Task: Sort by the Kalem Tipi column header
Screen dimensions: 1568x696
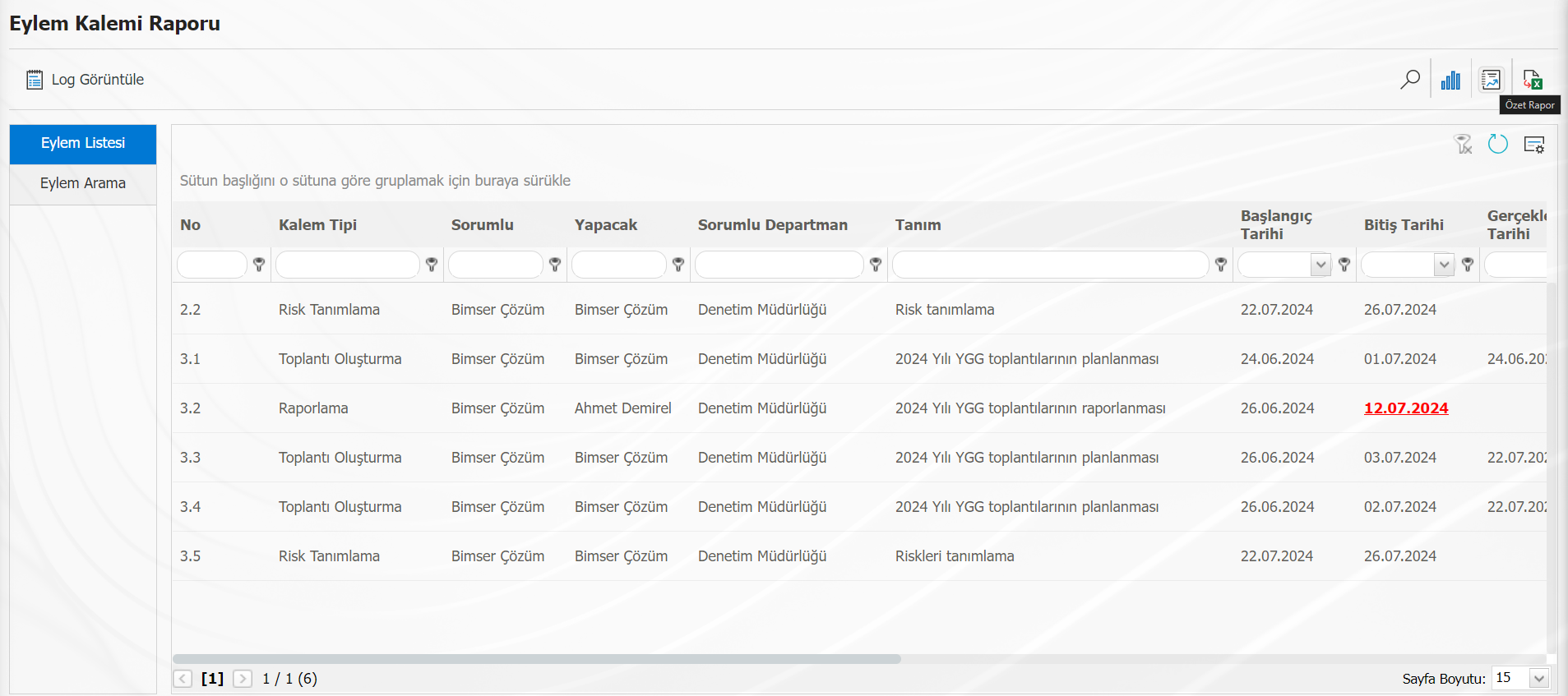Action: point(317,225)
